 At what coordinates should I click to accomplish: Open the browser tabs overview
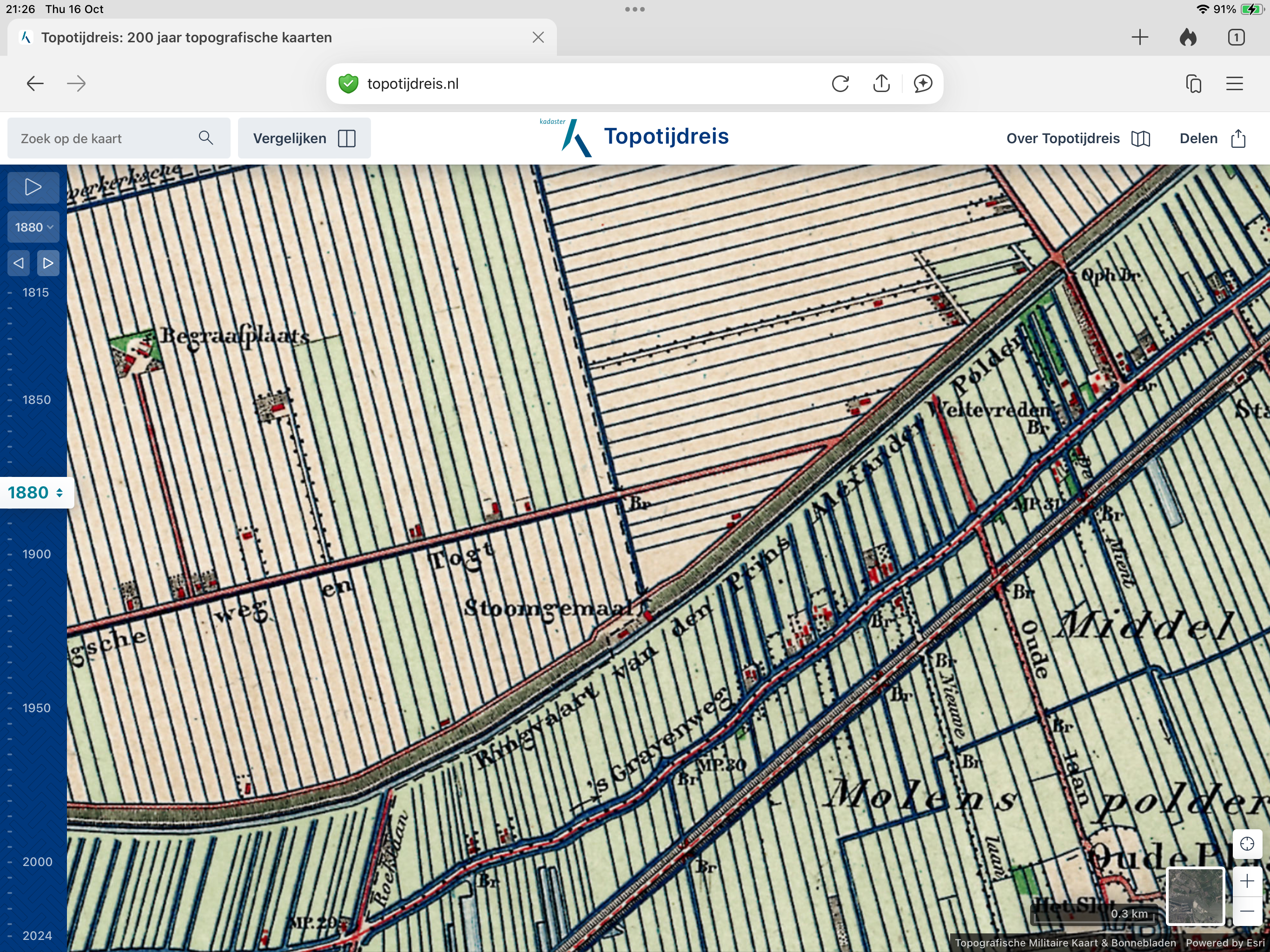tap(1236, 38)
